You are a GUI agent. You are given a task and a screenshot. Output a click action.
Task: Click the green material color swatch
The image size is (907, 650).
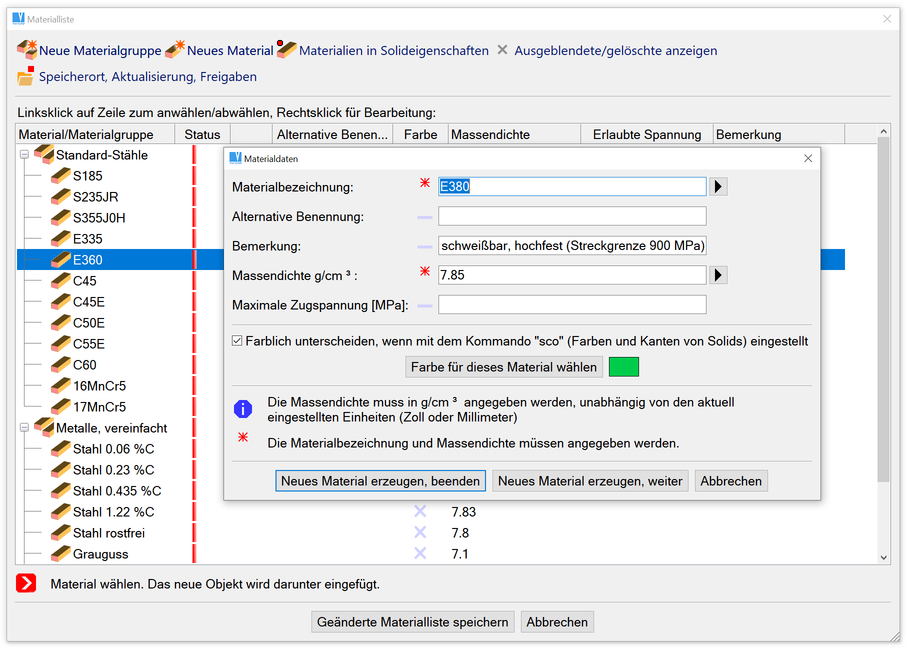coord(624,367)
